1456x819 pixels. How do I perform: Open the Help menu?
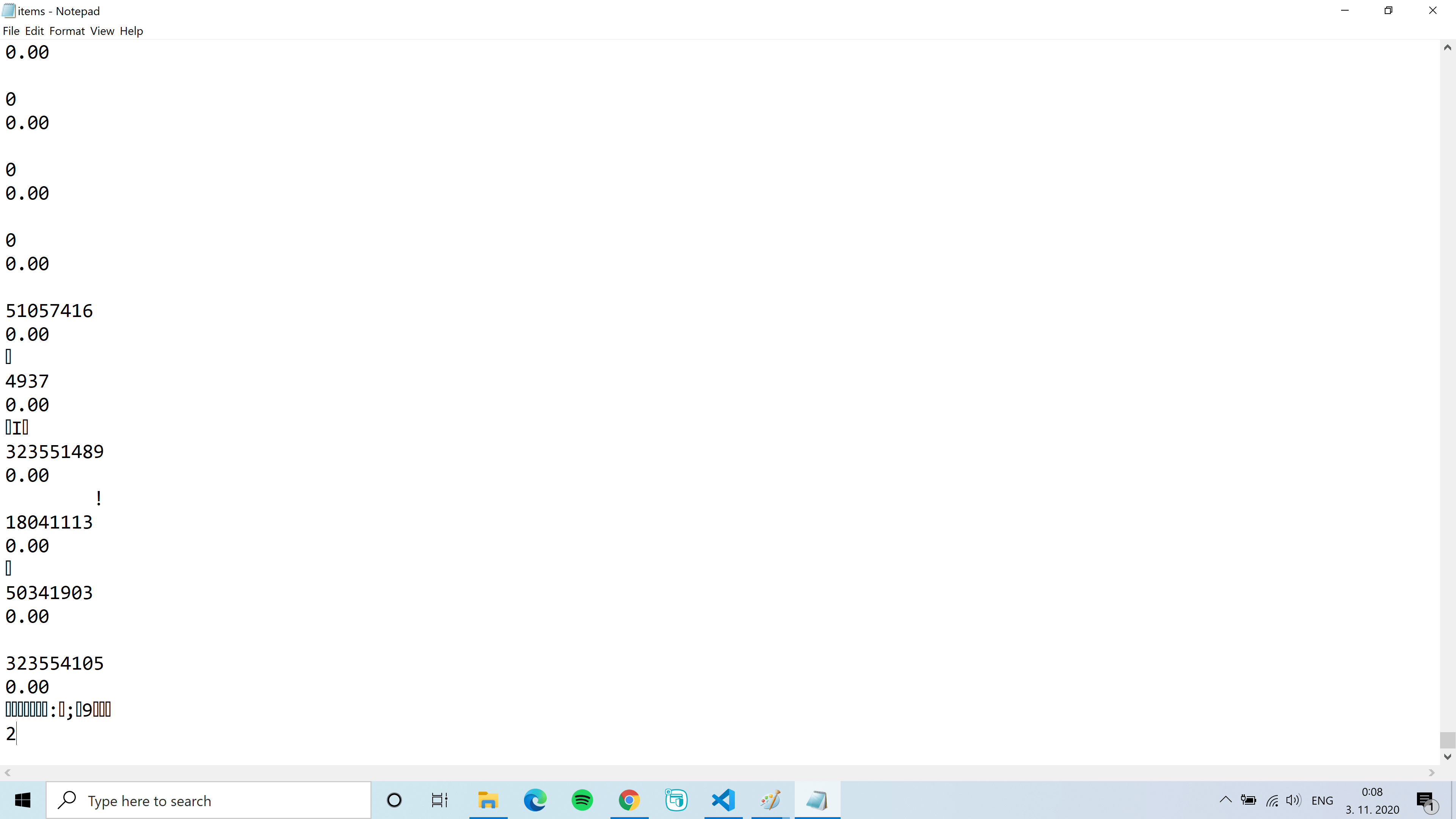[131, 31]
